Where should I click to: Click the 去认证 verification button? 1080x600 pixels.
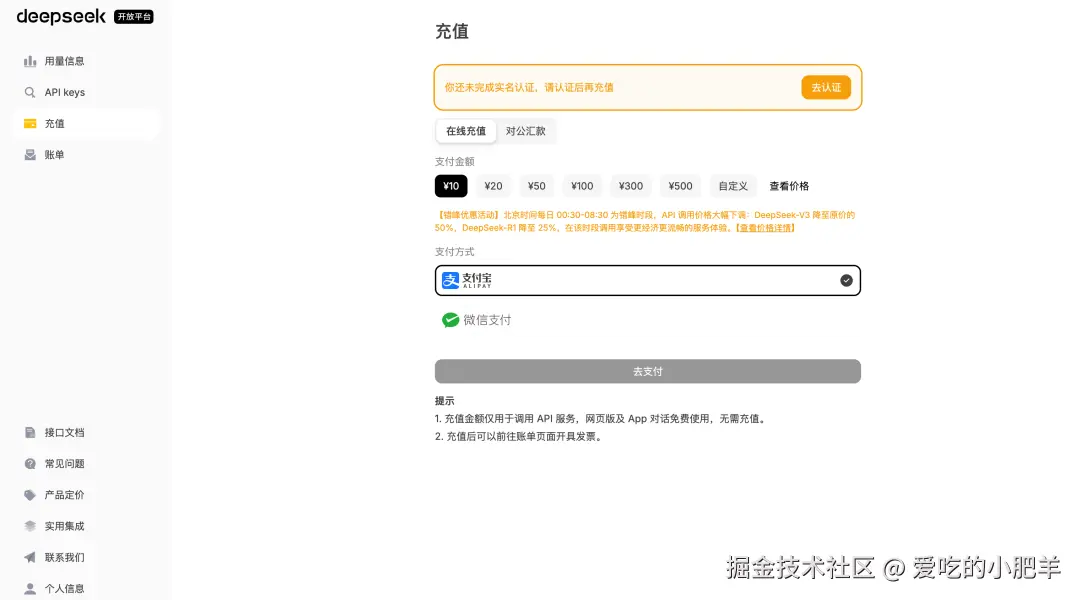pyautogui.click(x=825, y=87)
